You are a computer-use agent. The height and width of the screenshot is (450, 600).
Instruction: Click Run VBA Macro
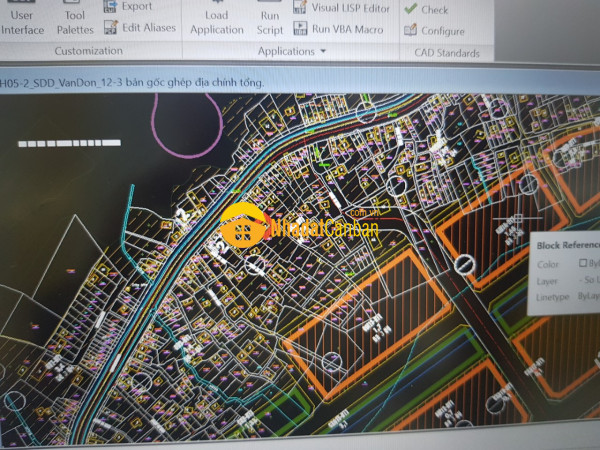tap(338, 30)
